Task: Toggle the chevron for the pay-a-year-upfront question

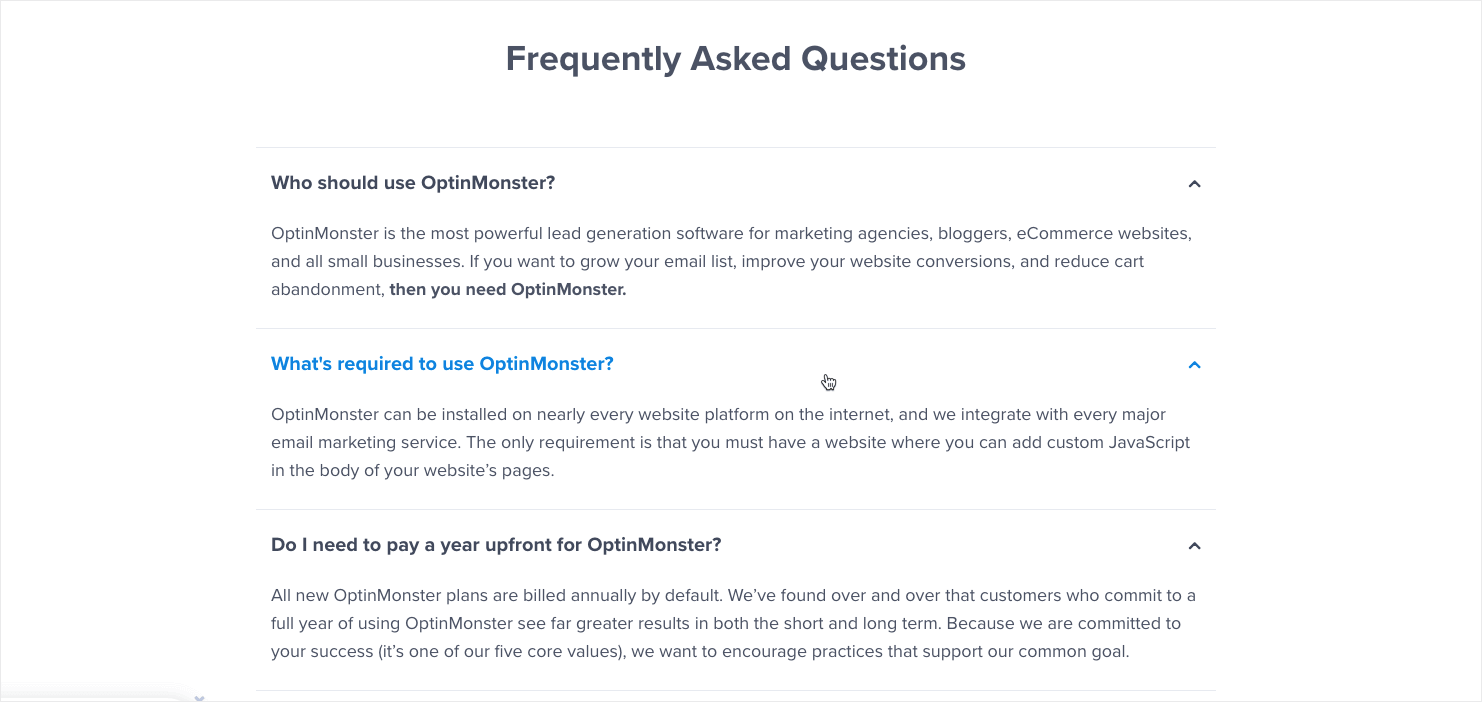Action: tap(1193, 546)
